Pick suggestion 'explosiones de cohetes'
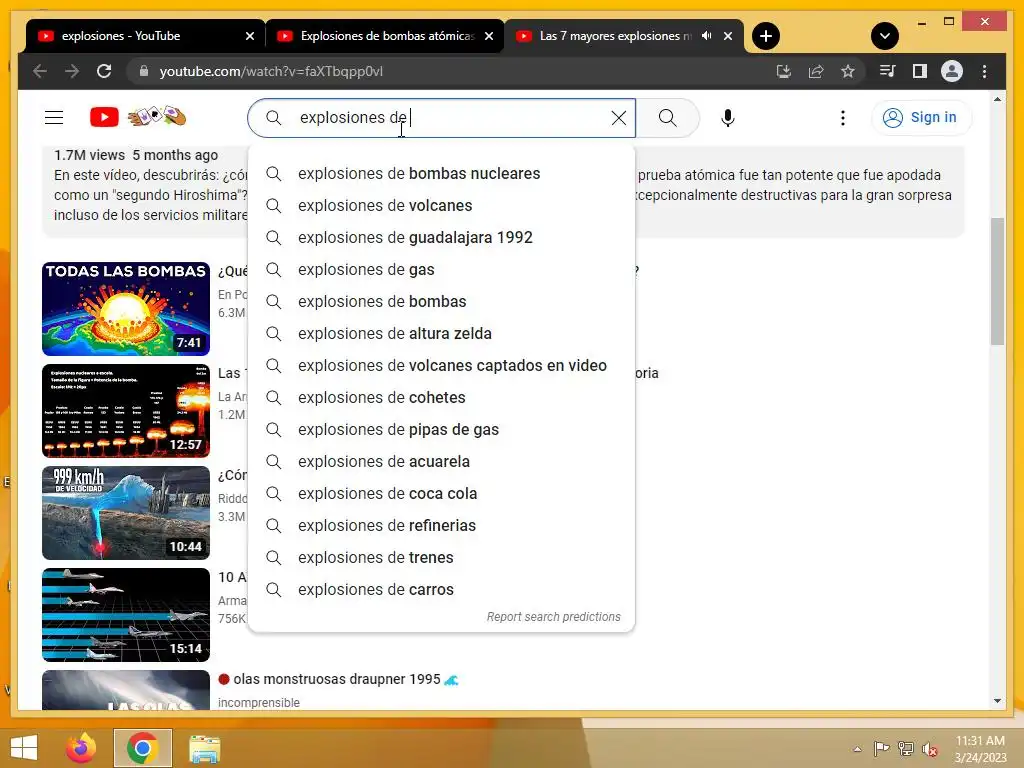Image resolution: width=1024 pixels, height=768 pixels. coord(441,398)
